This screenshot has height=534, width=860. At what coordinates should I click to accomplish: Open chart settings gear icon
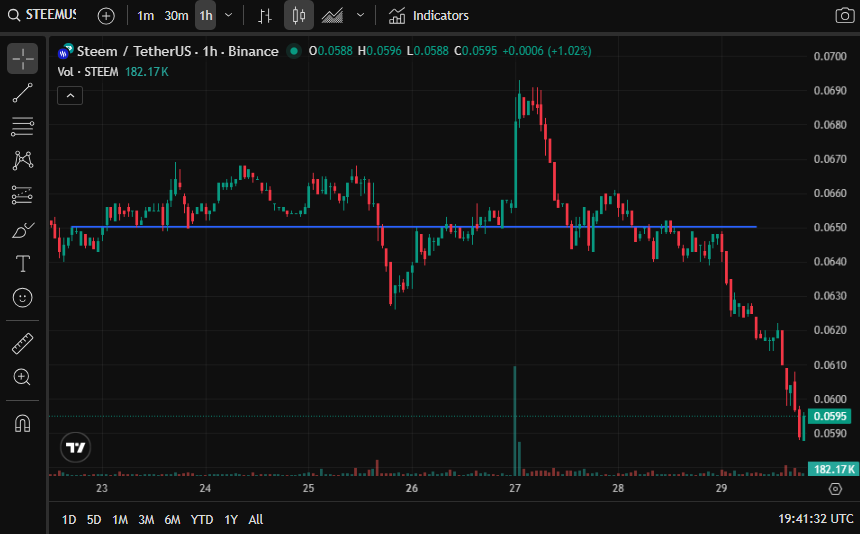tap(835, 488)
